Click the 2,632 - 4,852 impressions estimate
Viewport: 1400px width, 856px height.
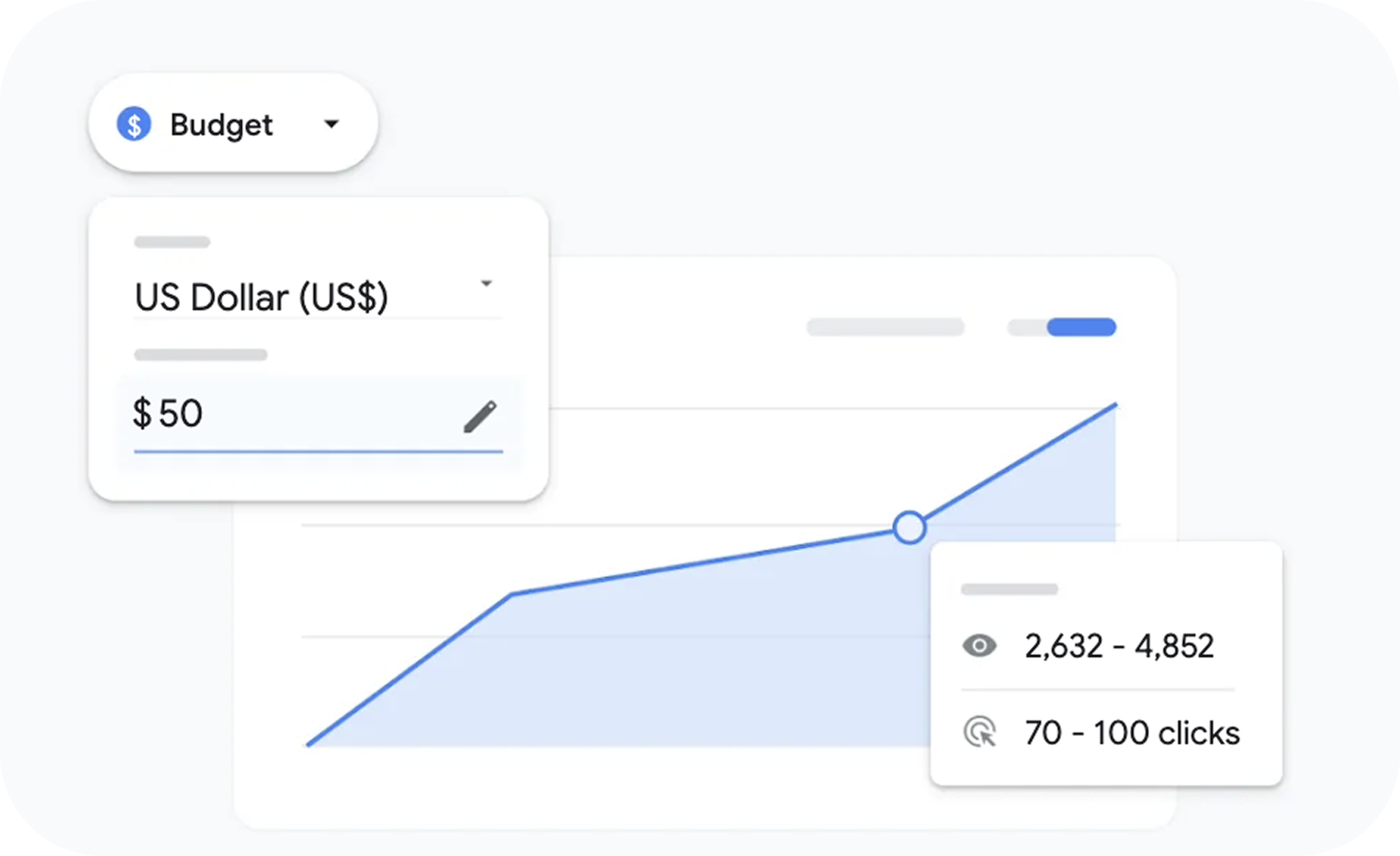pyautogui.click(x=1119, y=646)
